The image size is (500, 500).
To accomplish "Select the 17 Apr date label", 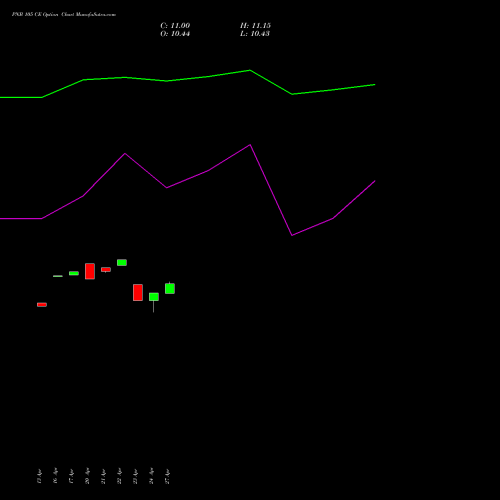I will (x=71, y=475).
